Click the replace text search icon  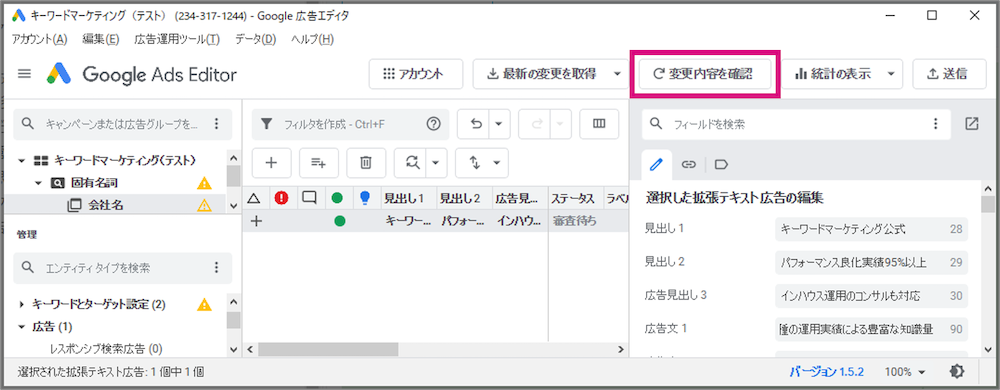(x=411, y=162)
